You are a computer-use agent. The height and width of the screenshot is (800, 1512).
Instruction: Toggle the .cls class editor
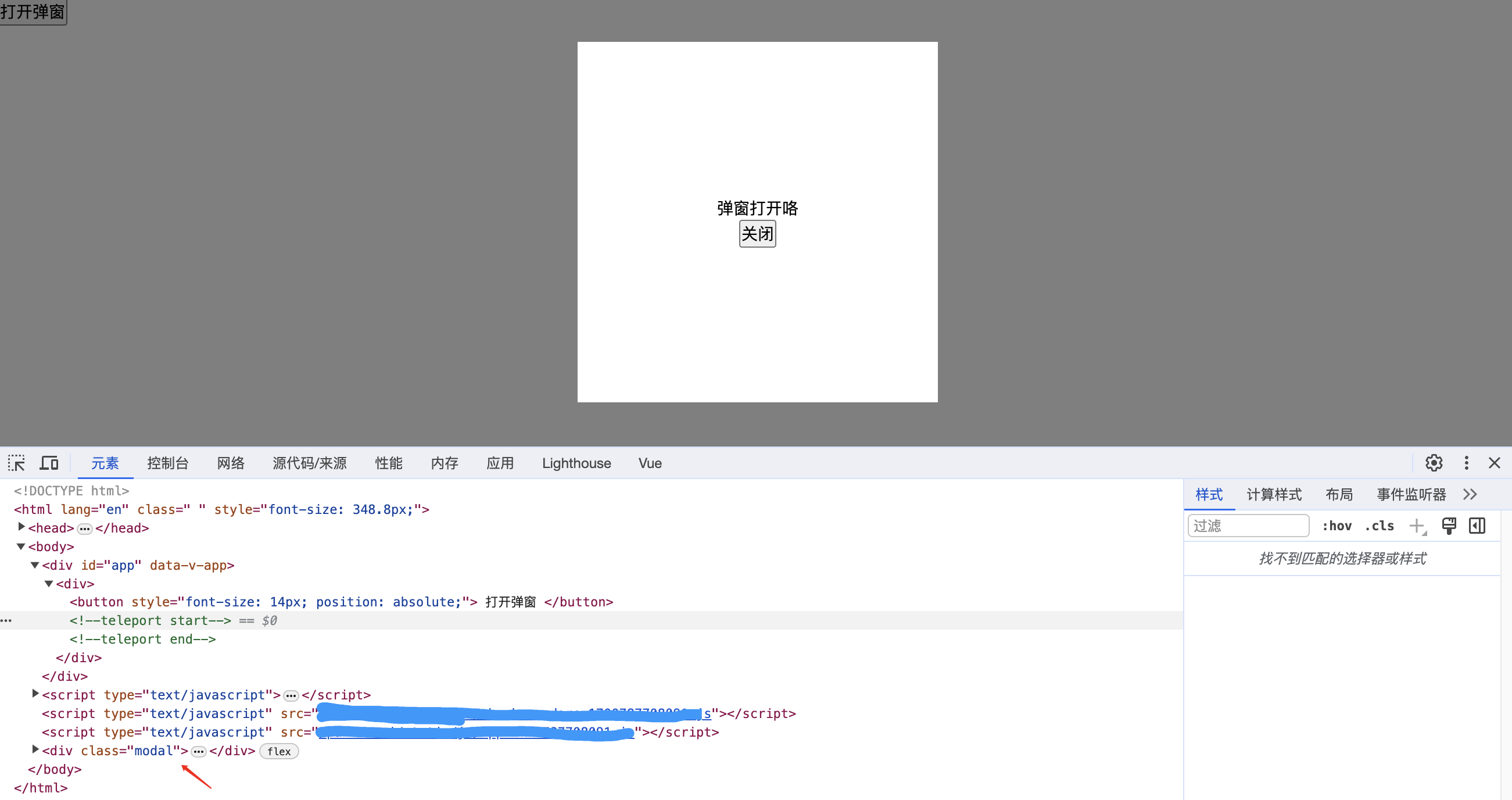pos(1379,526)
